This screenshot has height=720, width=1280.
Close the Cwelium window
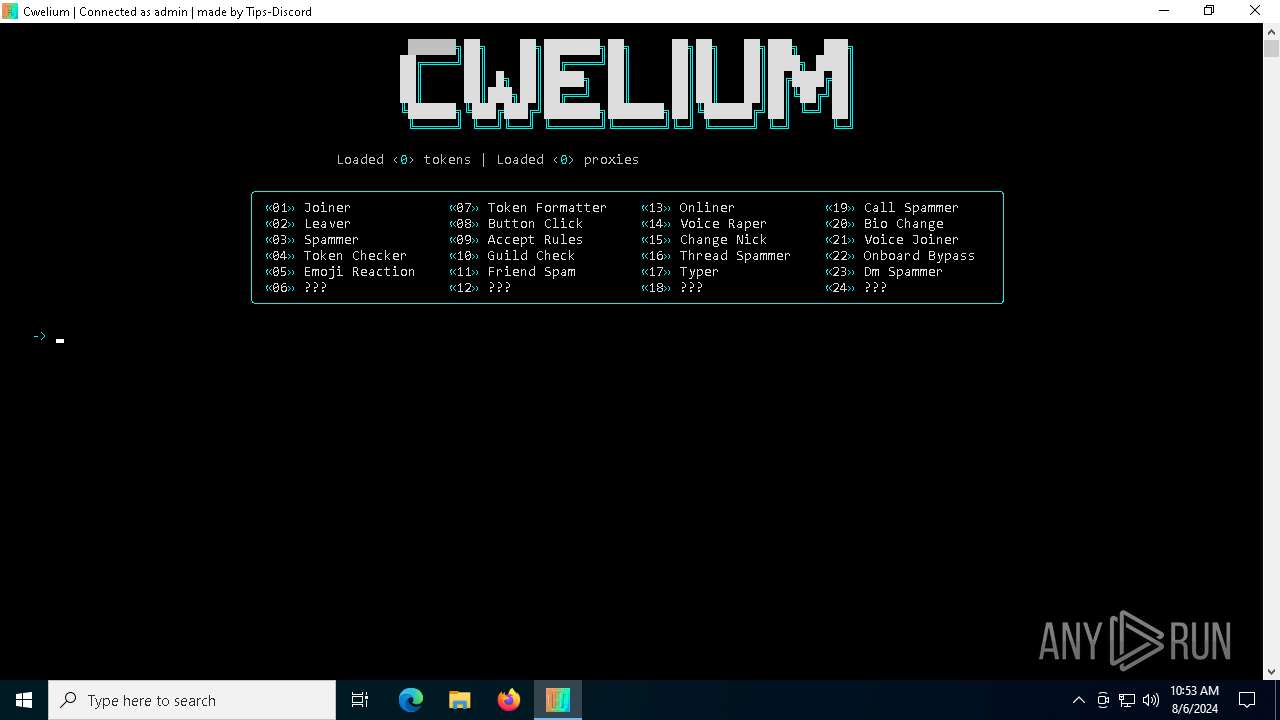click(x=1255, y=11)
